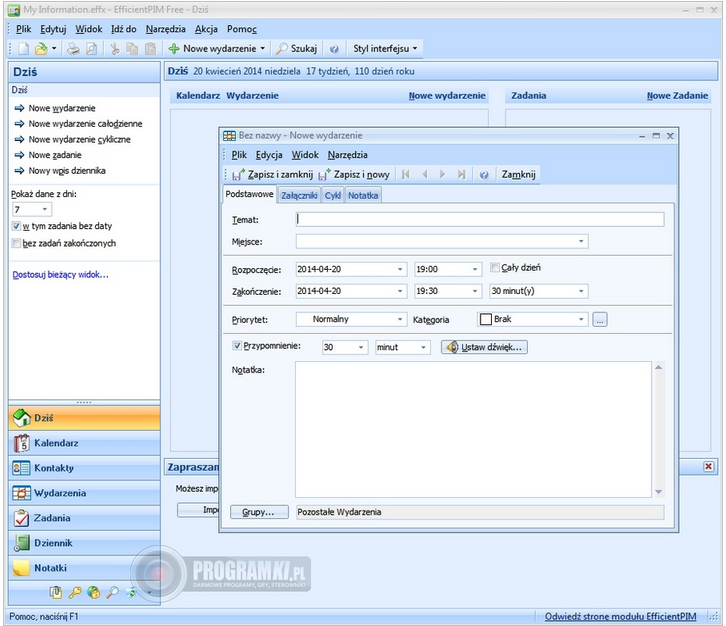The height and width of the screenshot is (626, 726).
Task: Open the Priorytet dropdown showing Normalny
Action: tap(400, 319)
